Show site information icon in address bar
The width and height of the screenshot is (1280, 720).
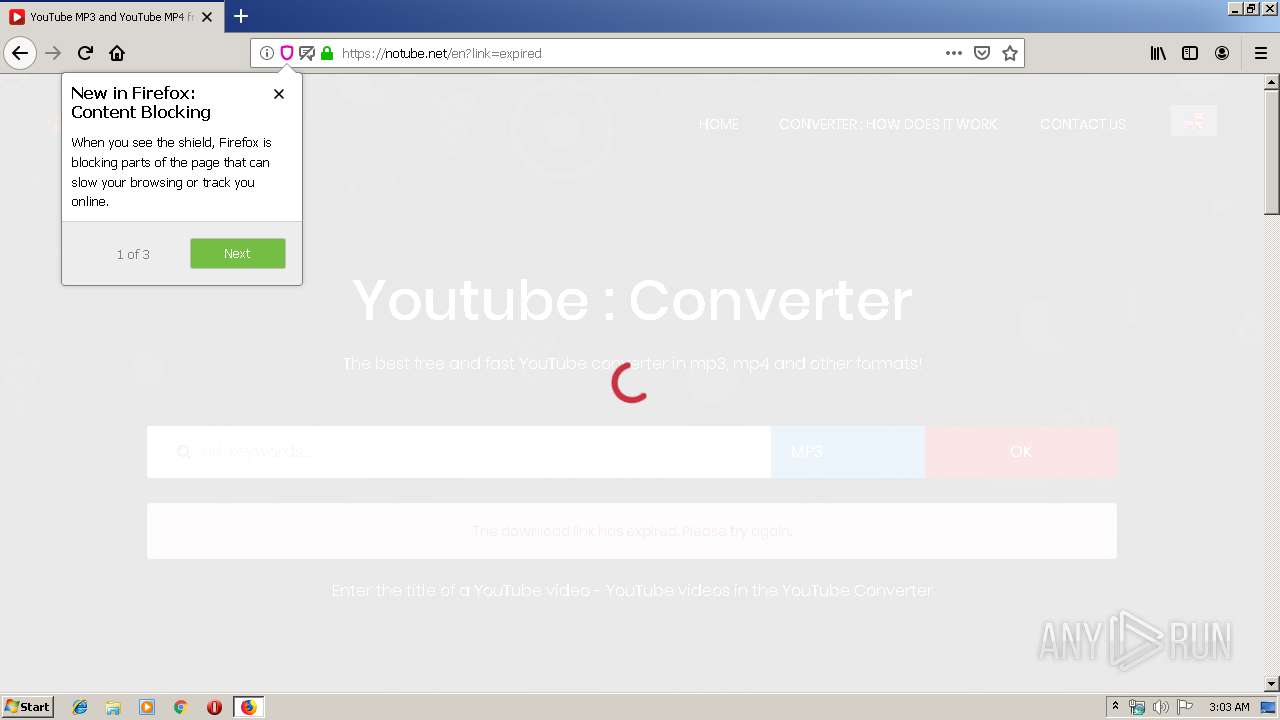[x=266, y=53]
